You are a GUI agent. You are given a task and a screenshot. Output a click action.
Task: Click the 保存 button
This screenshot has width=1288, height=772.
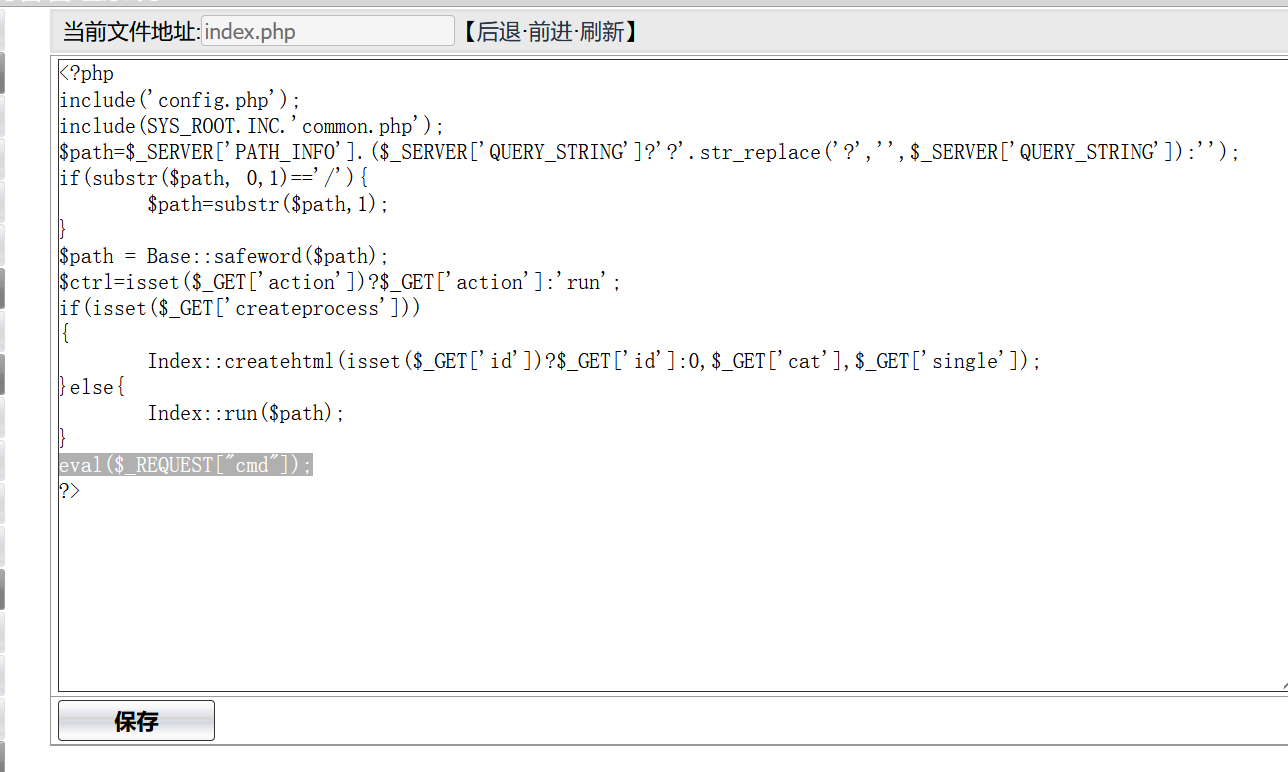click(x=136, y=721)
